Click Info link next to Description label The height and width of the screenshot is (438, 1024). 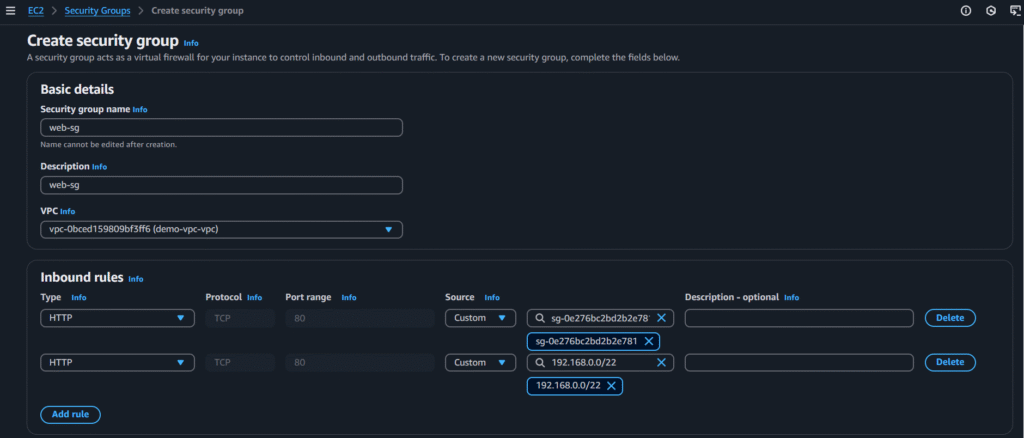pos(99,167)
